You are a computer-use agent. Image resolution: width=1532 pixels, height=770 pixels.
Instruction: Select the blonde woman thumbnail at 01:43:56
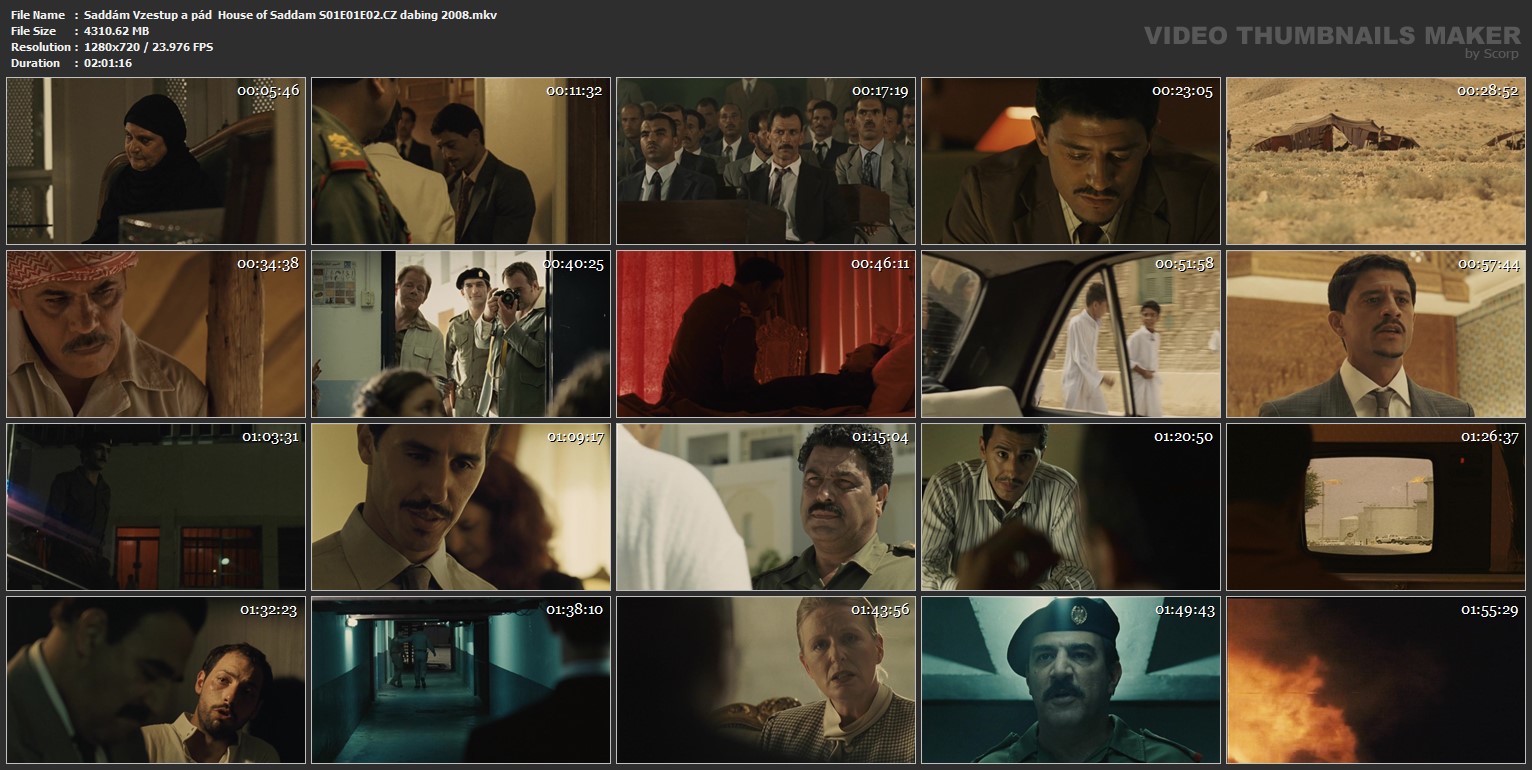tap(765, 680)
